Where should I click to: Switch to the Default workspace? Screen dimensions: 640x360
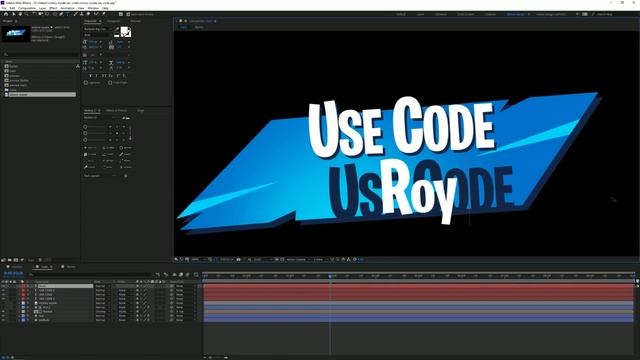pyautogui.click(x=401, y=14)
